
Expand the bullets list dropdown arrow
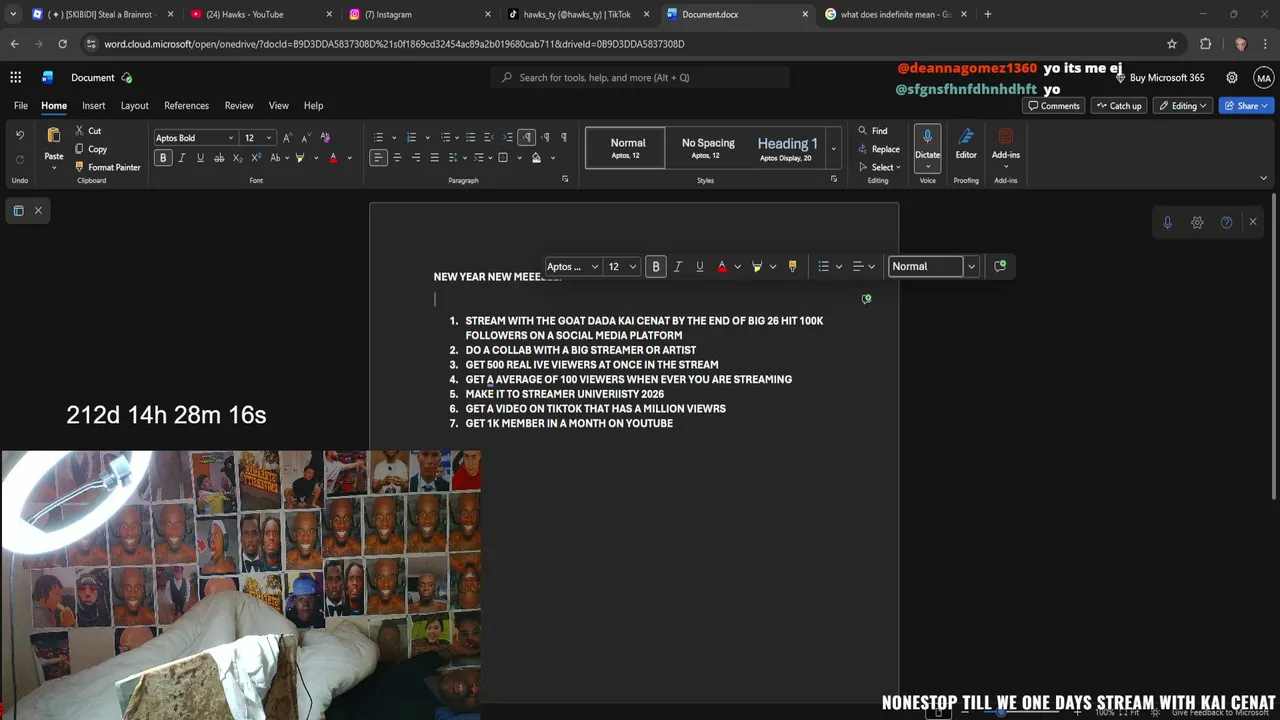[x=394, y=138]
